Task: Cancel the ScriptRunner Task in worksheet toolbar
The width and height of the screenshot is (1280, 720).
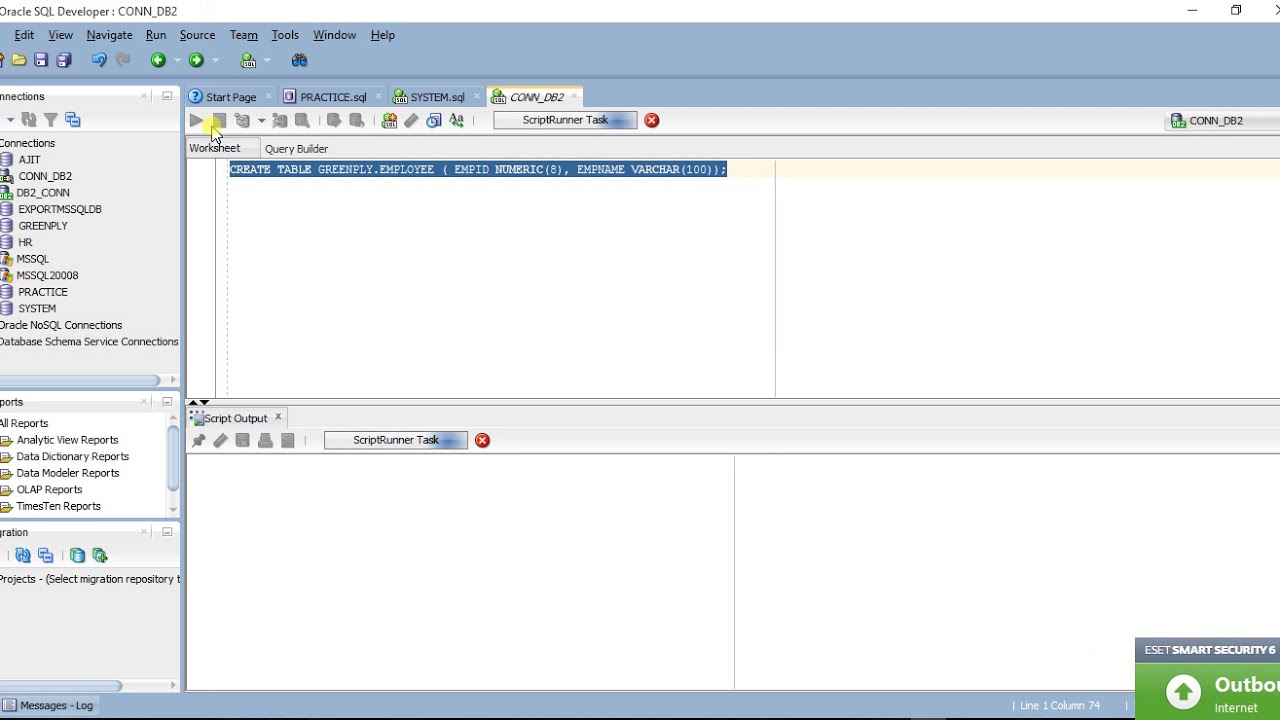Action: point(652,120)
